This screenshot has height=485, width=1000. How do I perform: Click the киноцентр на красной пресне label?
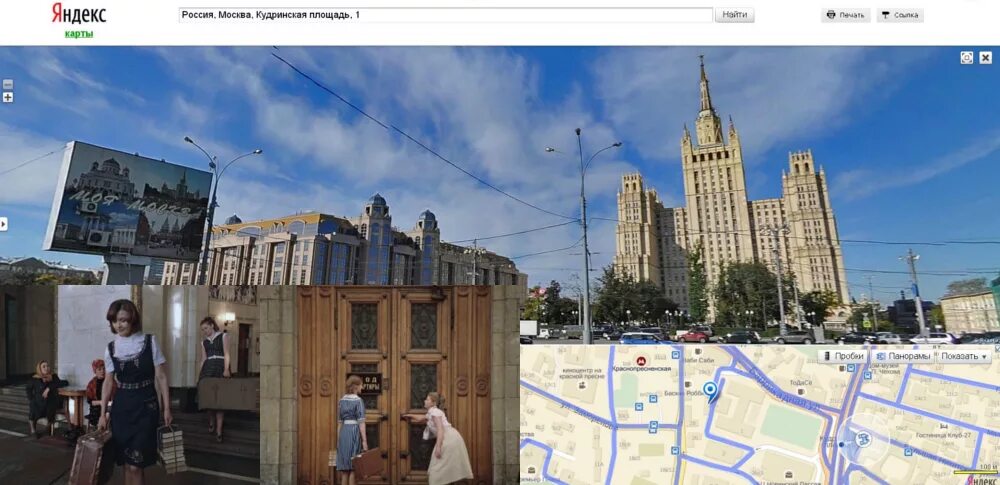582,373
